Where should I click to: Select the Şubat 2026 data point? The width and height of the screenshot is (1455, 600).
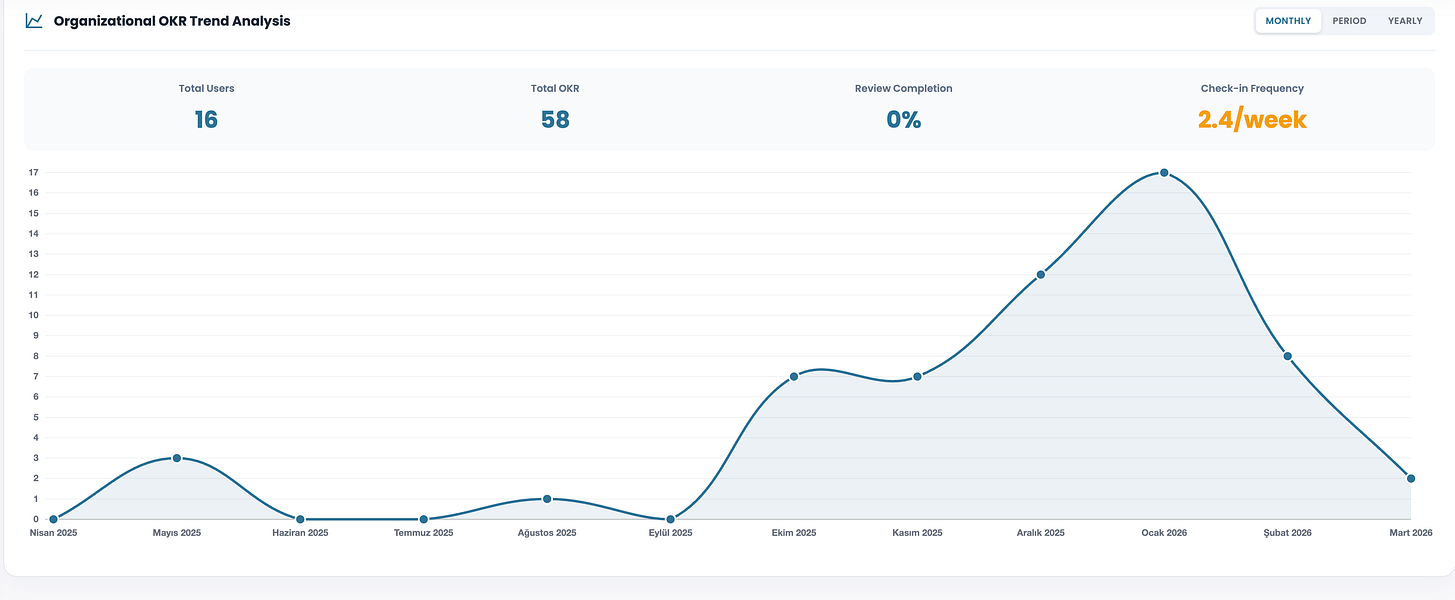click(x=1288, y=356)
